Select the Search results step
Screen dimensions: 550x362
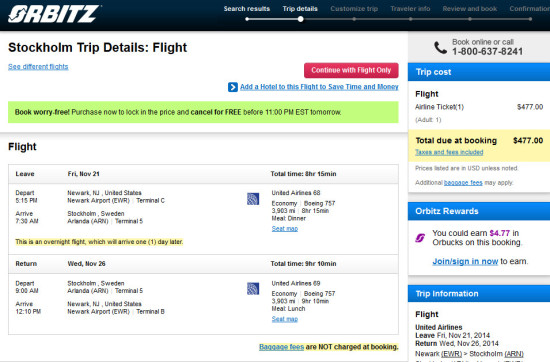247,9
